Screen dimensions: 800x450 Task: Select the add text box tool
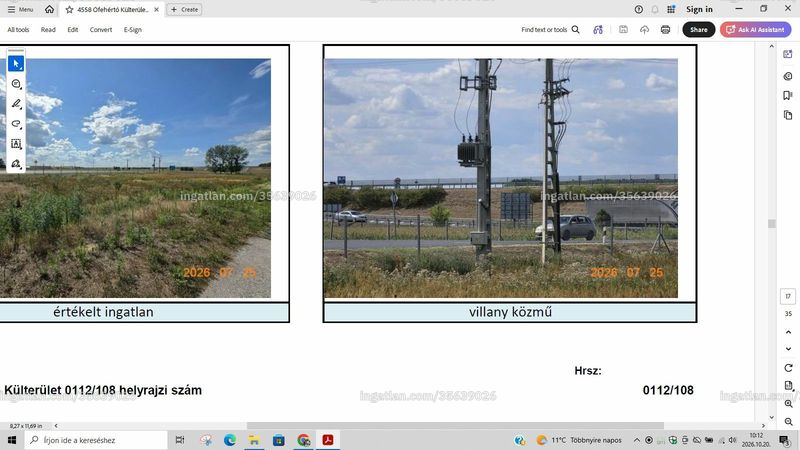16,144
